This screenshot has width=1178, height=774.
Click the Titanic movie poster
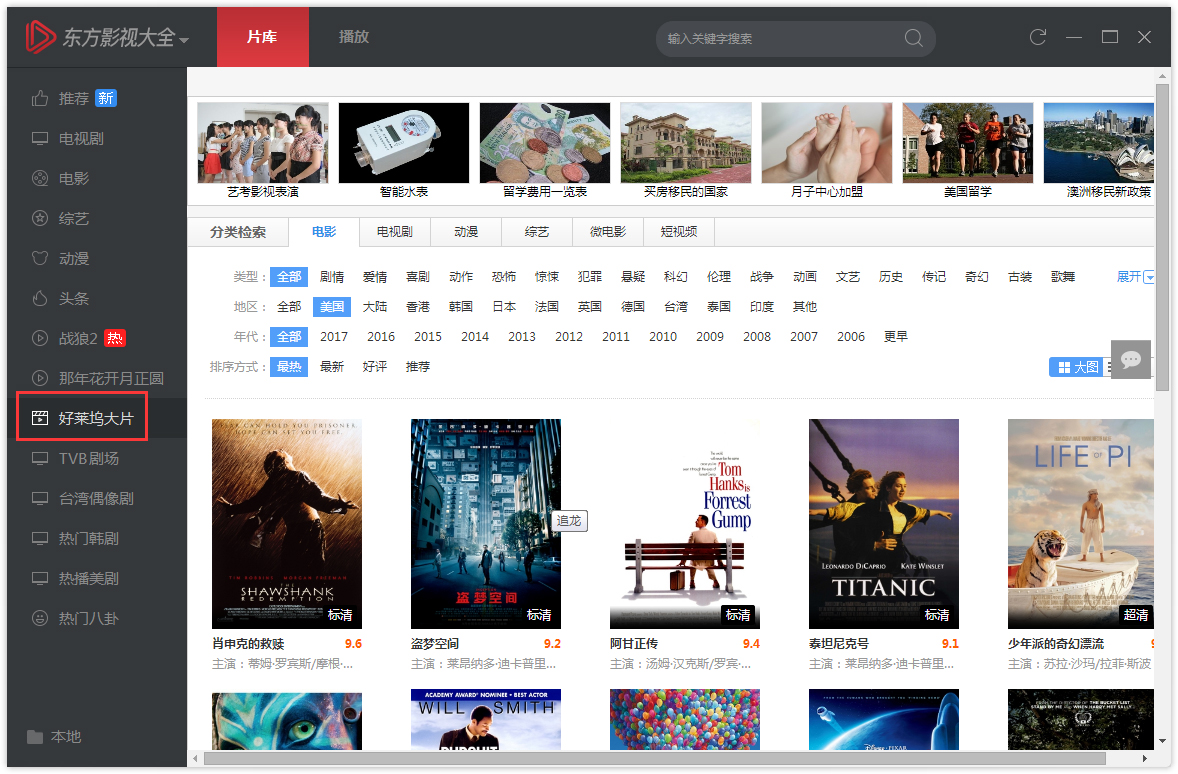tap(883, 523)
